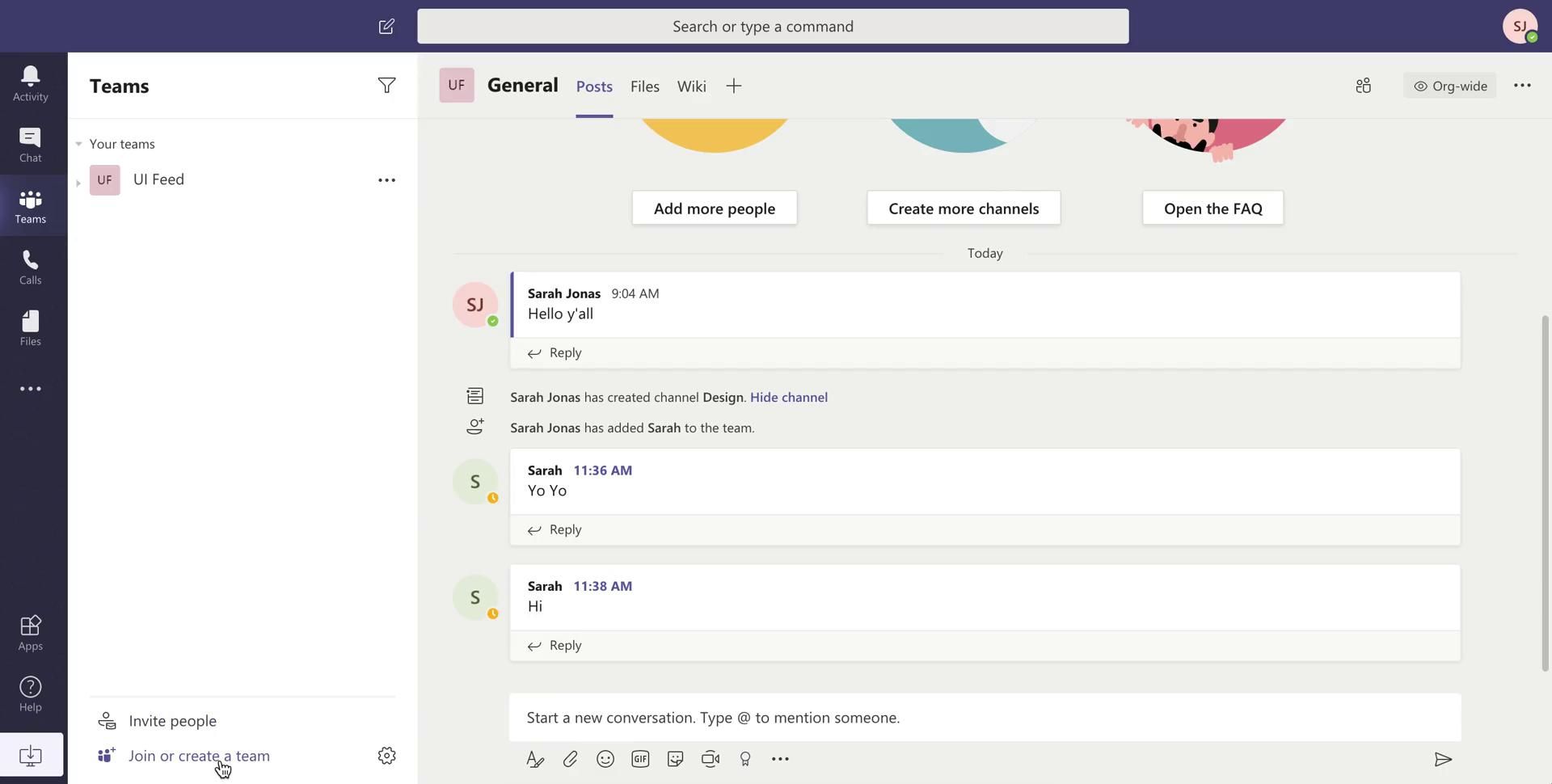Click the Search or type a command box

click(772, 27)
